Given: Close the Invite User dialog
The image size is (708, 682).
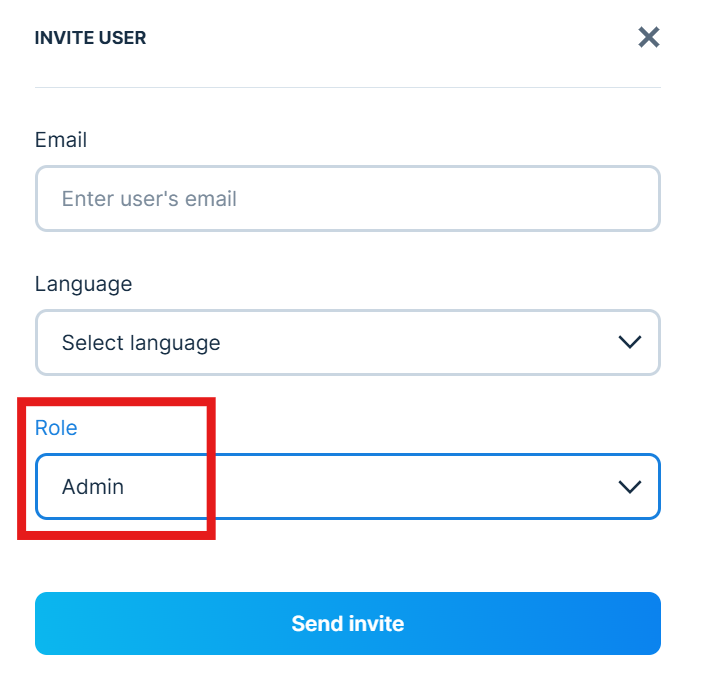Looking at the screenshot, I should point(649,38).
